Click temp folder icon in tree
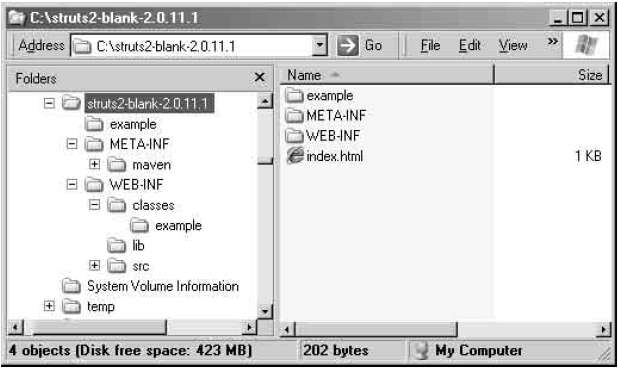 (72, 306)
